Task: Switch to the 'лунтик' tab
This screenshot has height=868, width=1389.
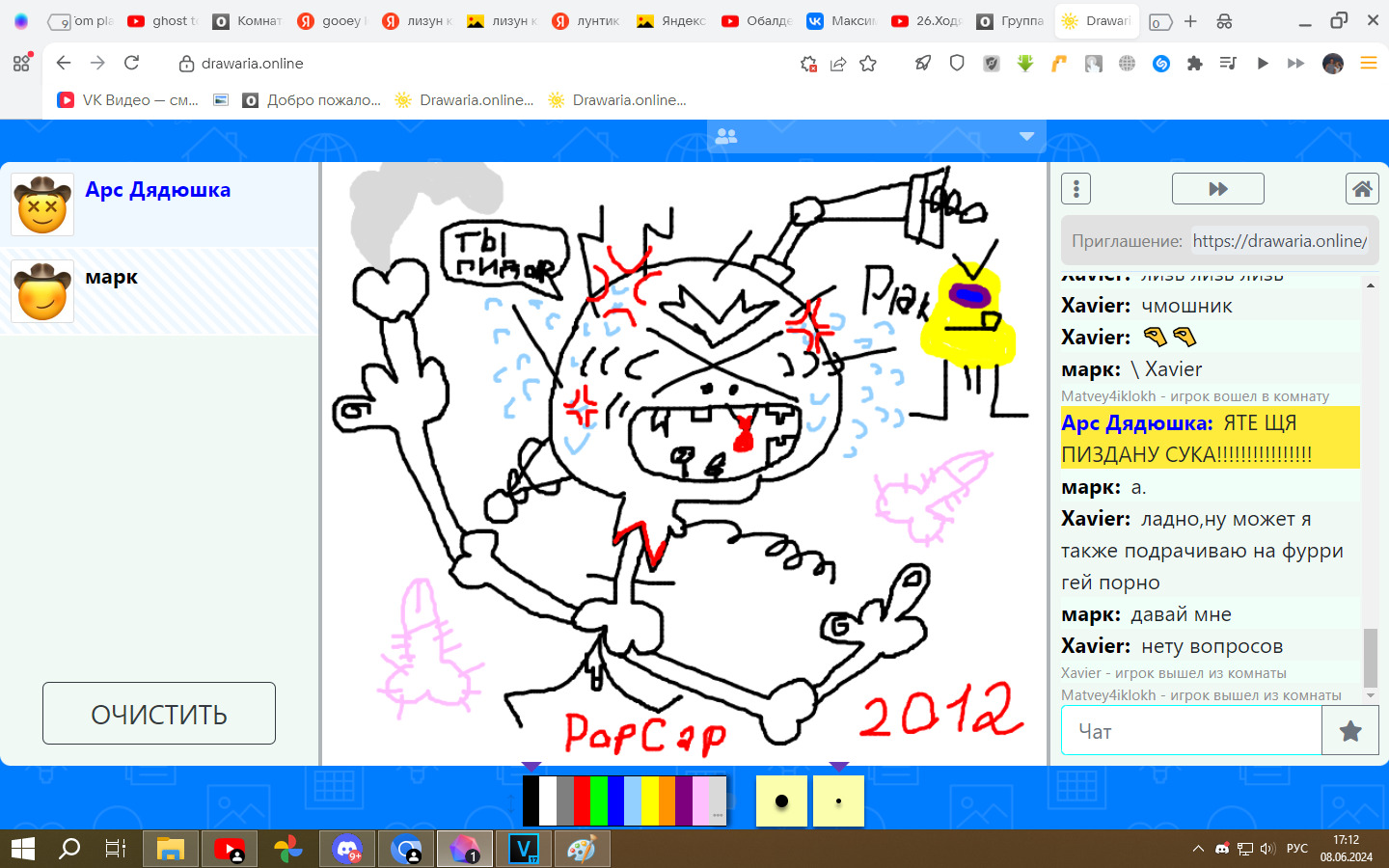Action: point(587,21)
